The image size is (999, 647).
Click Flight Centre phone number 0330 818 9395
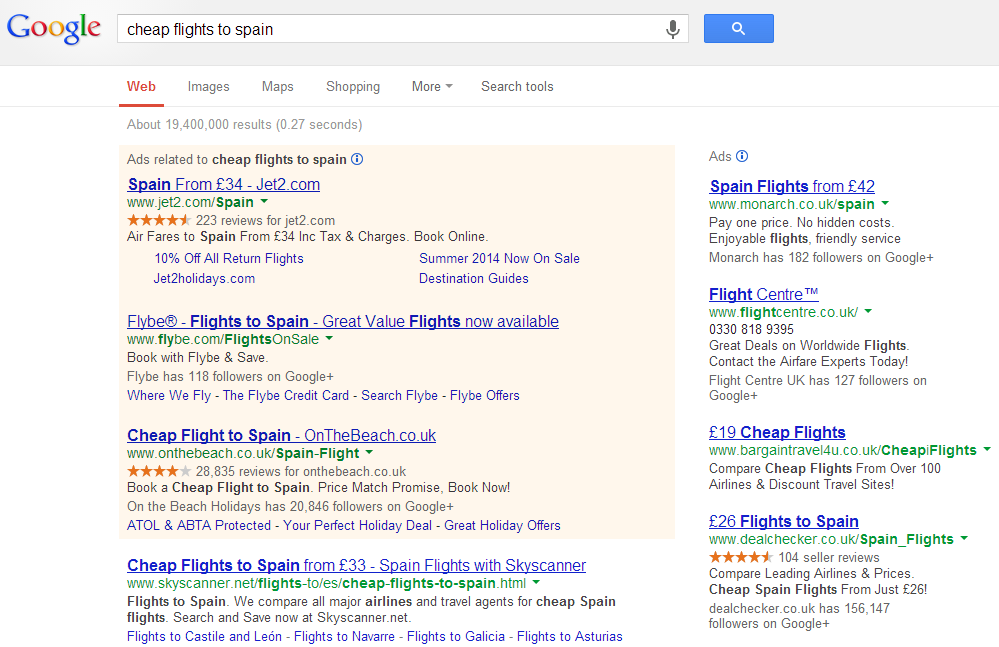coord(751,329)
